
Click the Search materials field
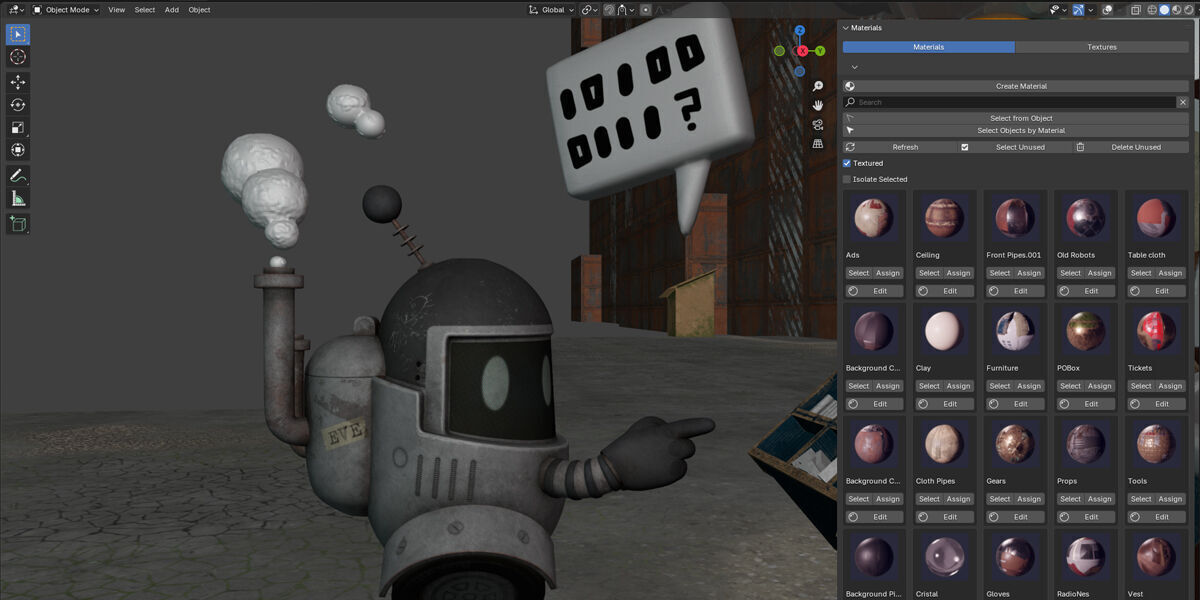coord(1010,102)
